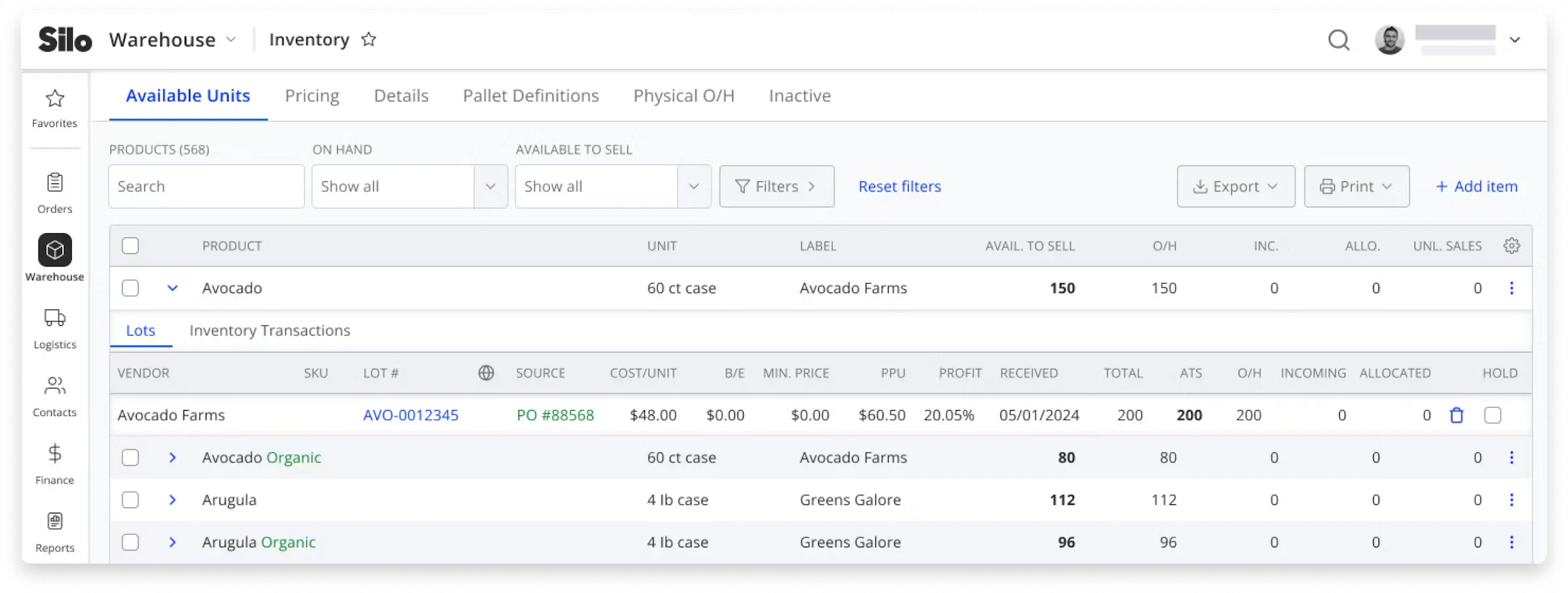
Task: Toggle the Hold checkbox for Avocado Farms lot
Action: point(1493,415)
